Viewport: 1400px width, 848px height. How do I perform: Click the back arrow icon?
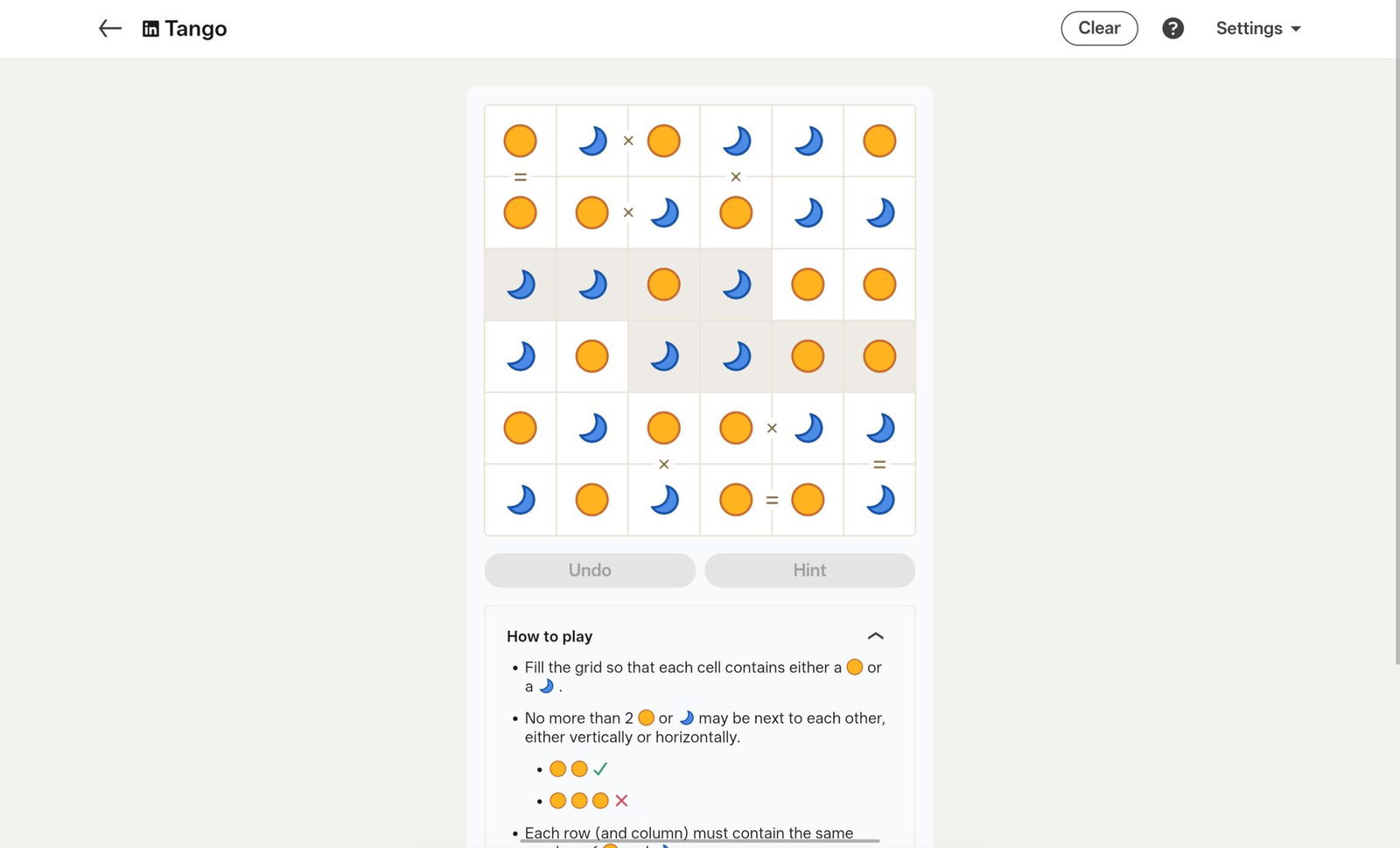[109, 29]
